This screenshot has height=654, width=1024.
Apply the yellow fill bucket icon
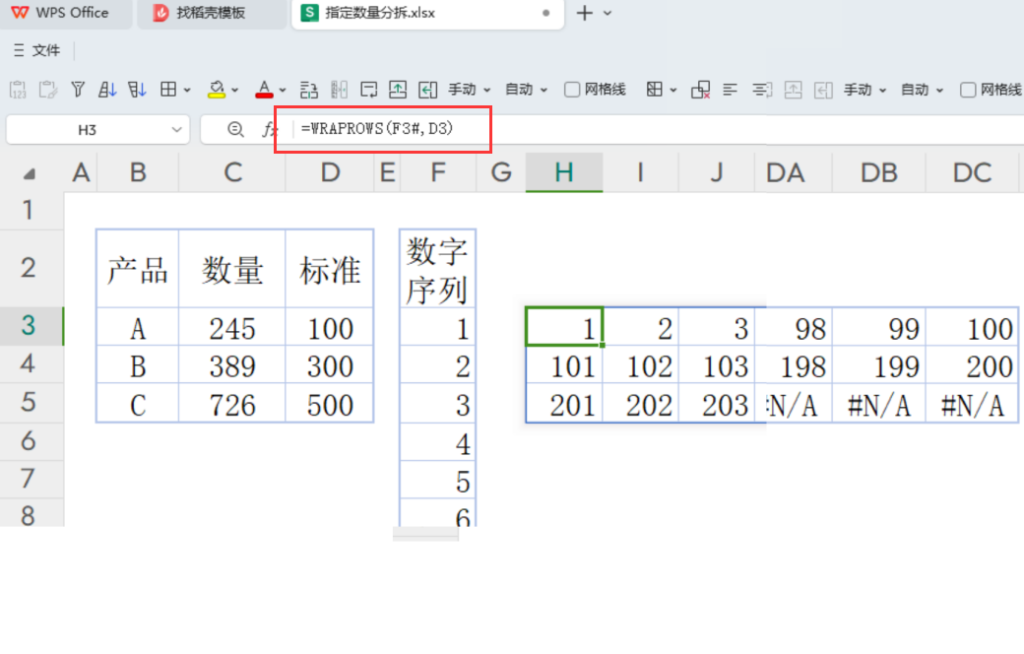coord(216,88)
